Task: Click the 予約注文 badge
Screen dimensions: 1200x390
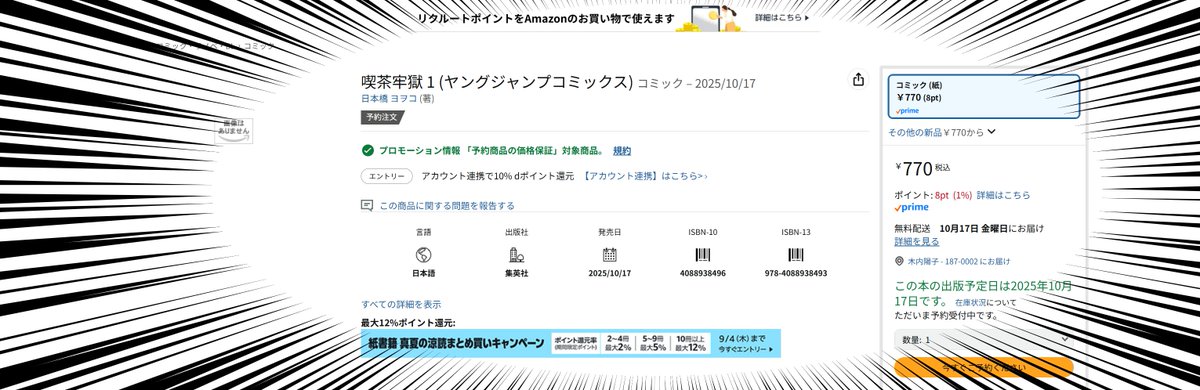Action: [383, 117]
